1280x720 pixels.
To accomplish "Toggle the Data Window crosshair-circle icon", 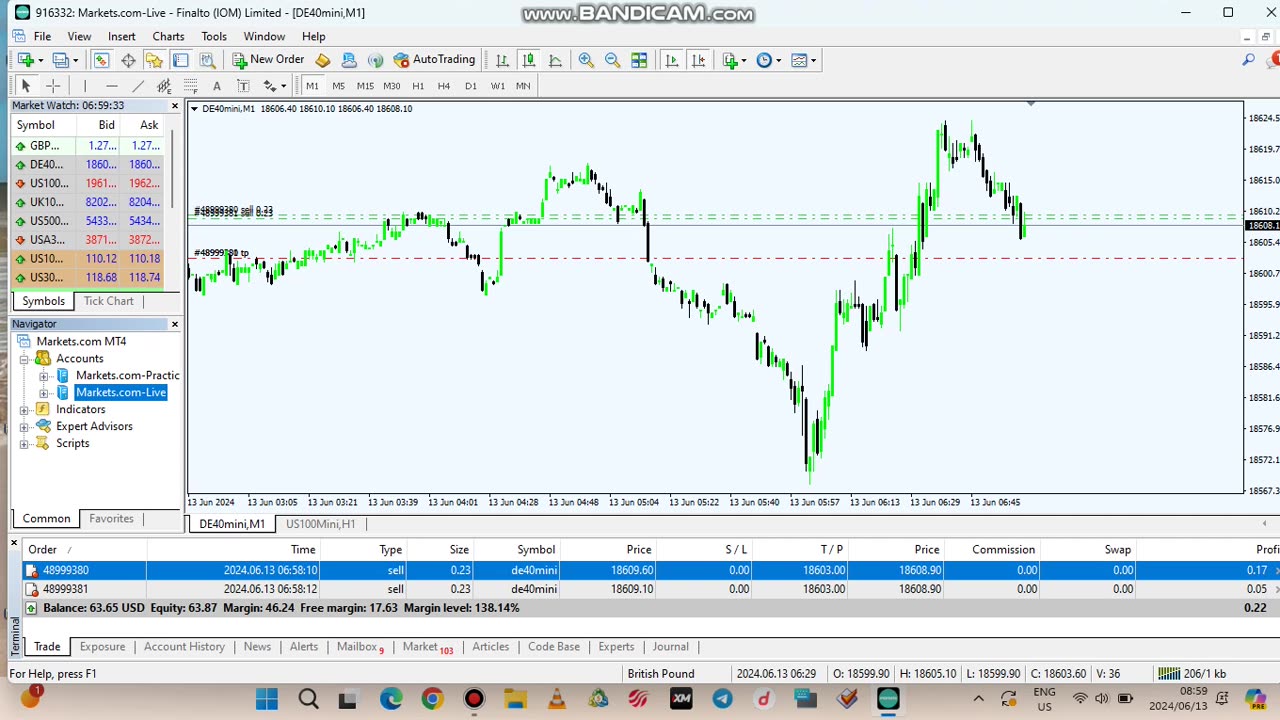I will pyautogui.click(x=128, y=60).
